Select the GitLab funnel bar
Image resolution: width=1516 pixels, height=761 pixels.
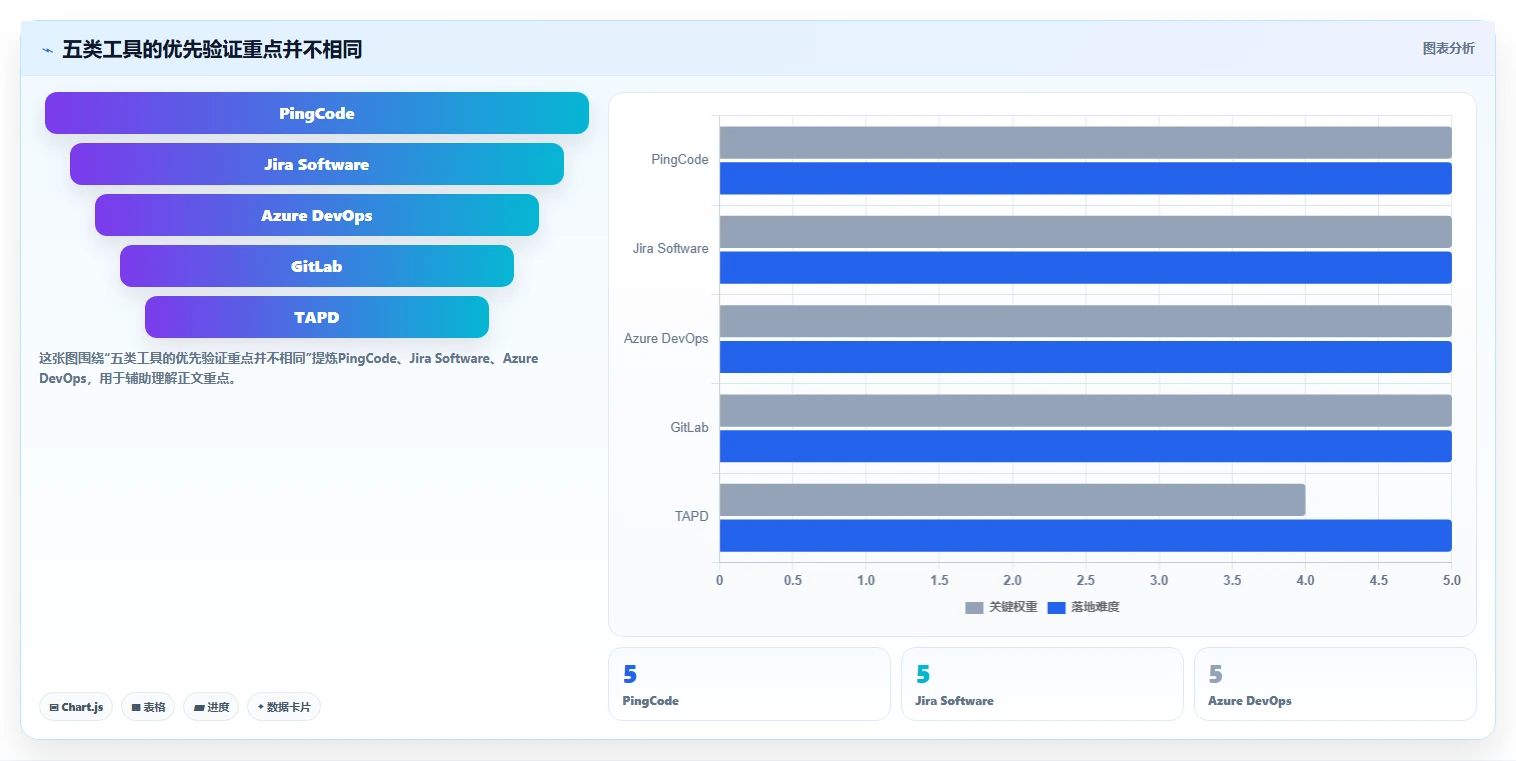coord(317,266)
